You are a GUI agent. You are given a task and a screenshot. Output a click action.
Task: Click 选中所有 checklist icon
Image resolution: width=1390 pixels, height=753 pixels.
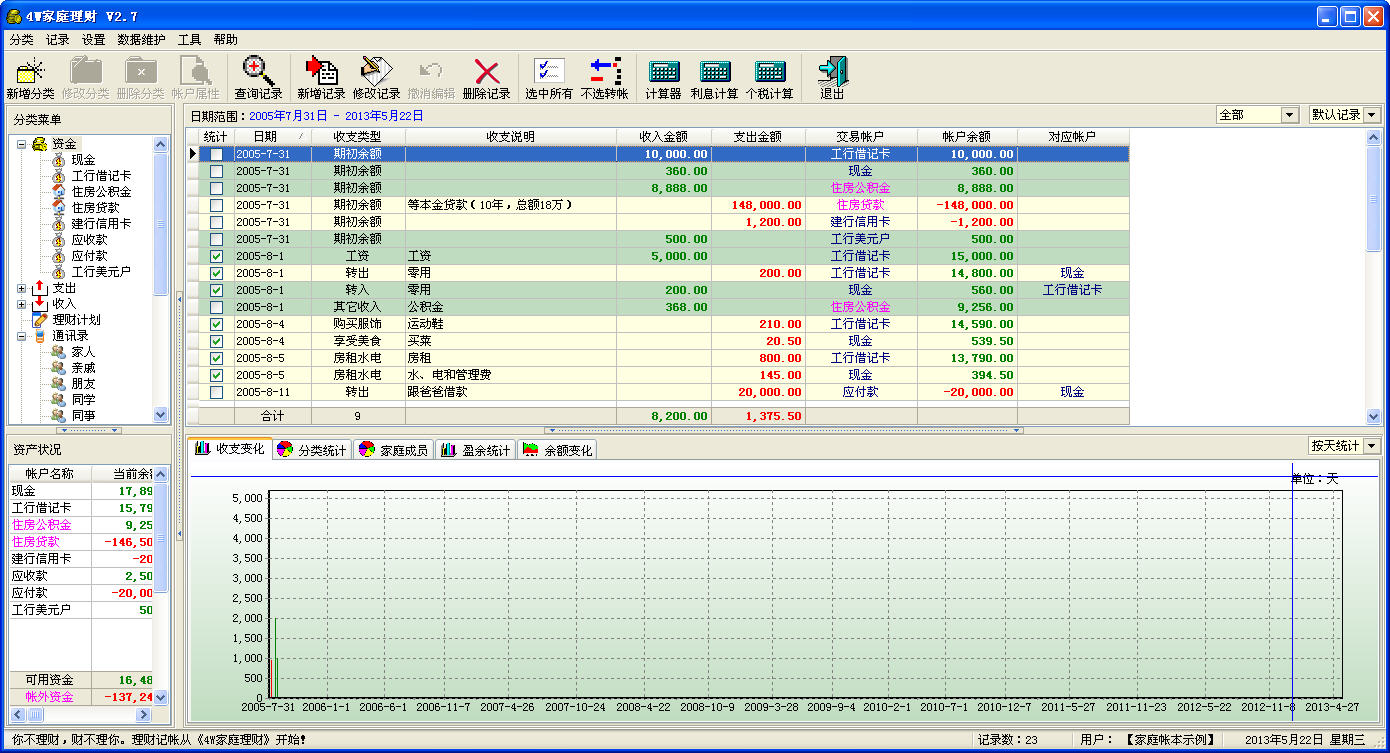(x=549, y=72)
